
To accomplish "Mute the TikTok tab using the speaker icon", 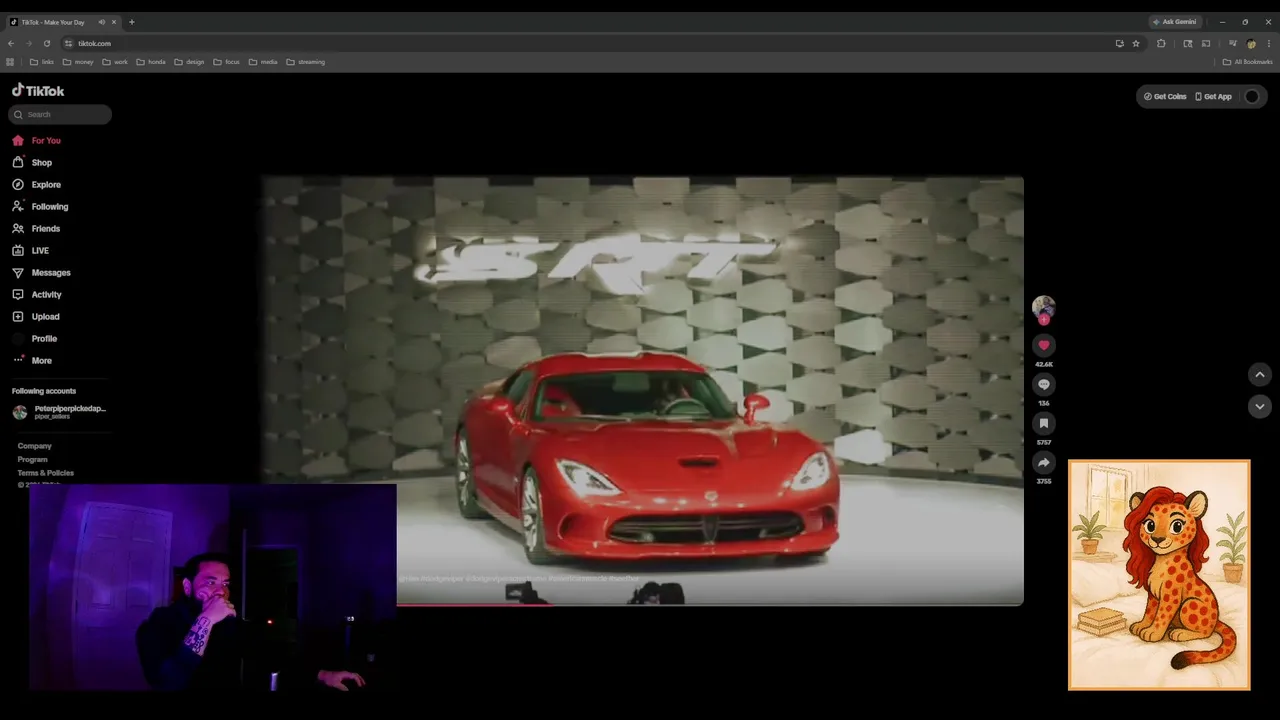I will 101,22.
